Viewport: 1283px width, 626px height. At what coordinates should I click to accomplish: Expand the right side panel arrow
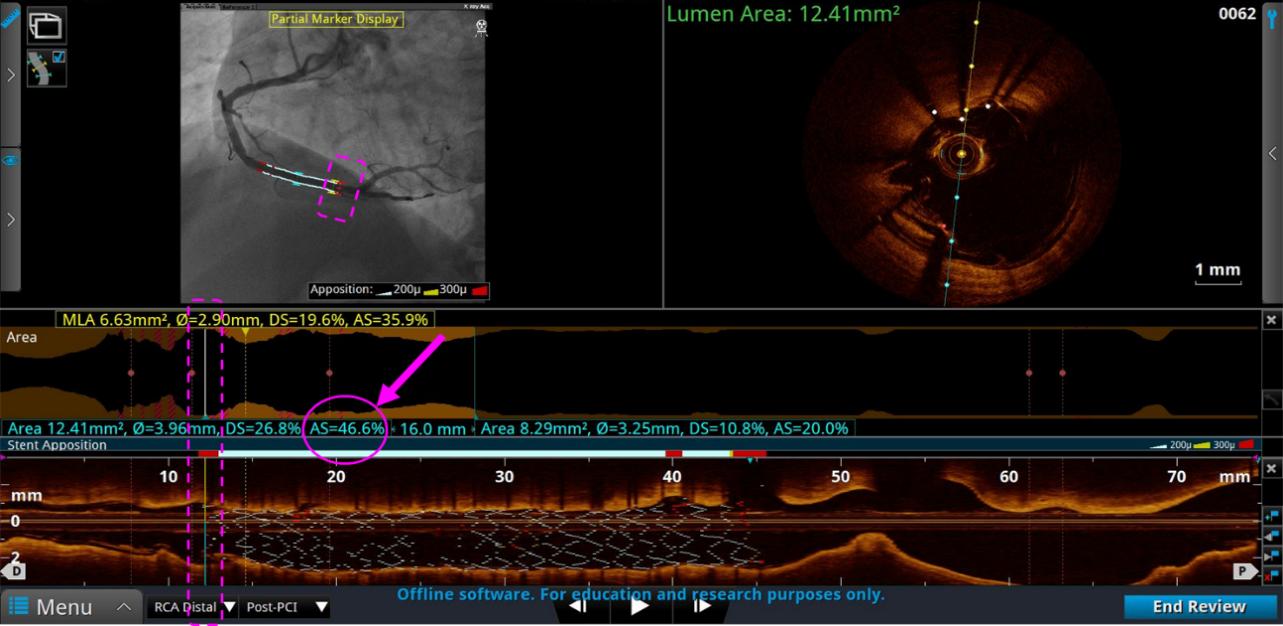(x=1272, y=154)
